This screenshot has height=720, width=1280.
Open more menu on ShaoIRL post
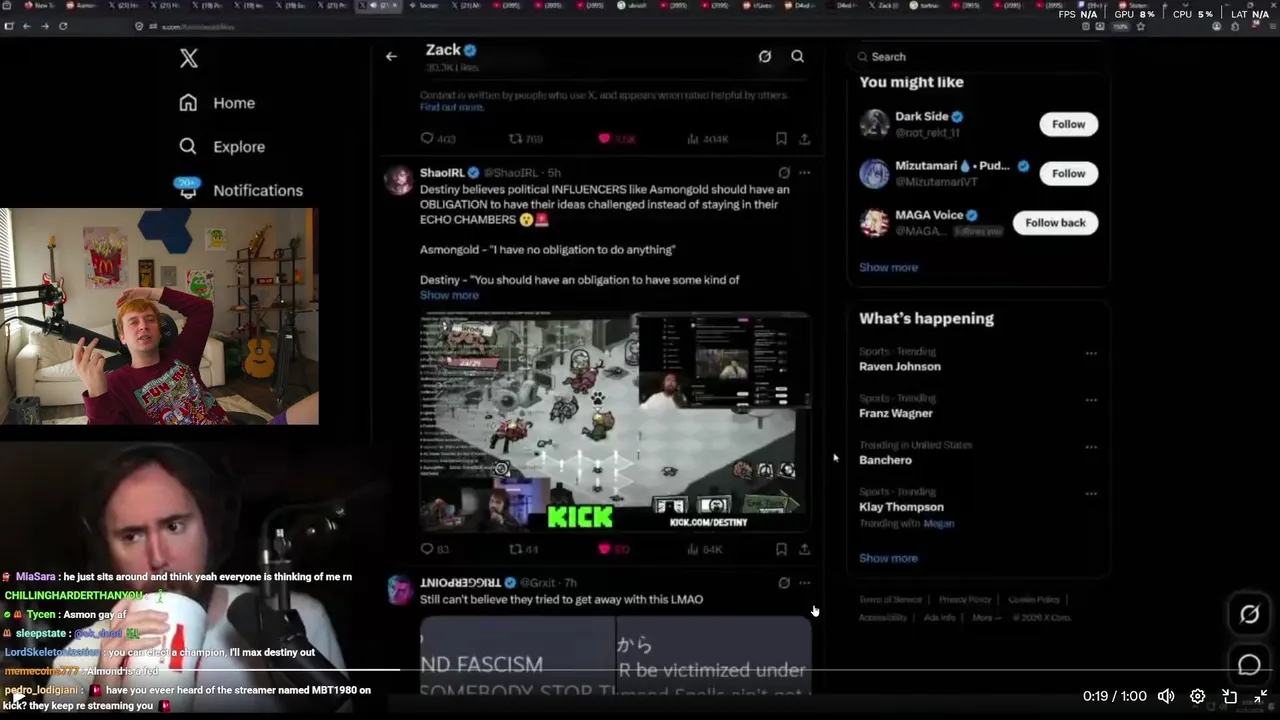pos(804,173)
